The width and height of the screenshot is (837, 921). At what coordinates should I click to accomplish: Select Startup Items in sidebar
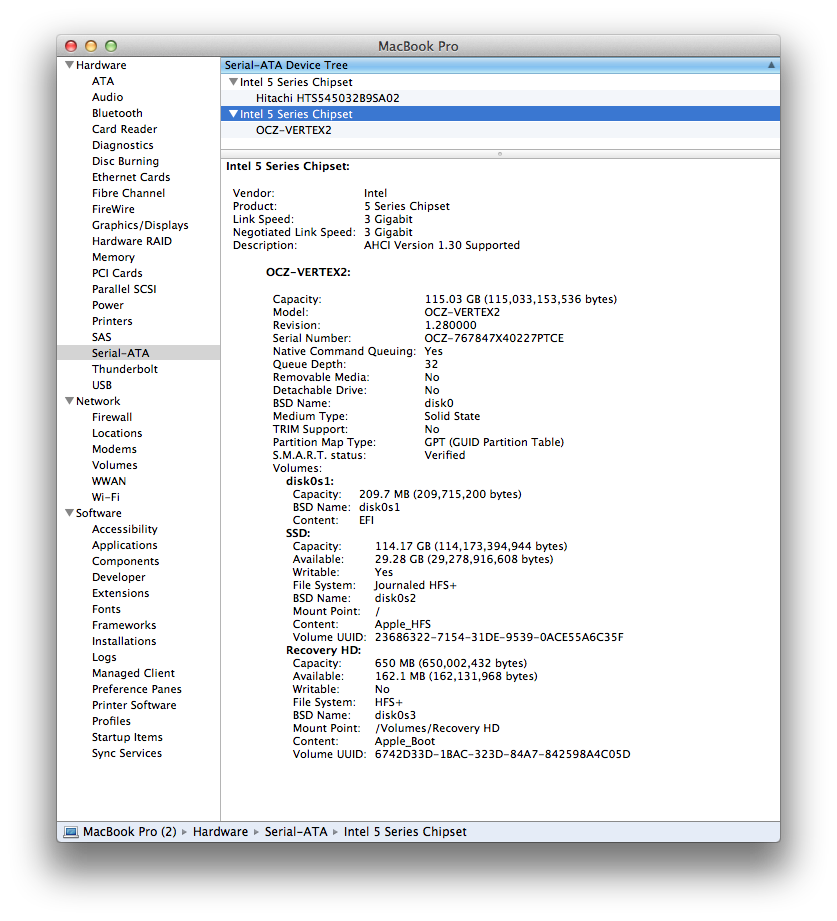(127, 737)
